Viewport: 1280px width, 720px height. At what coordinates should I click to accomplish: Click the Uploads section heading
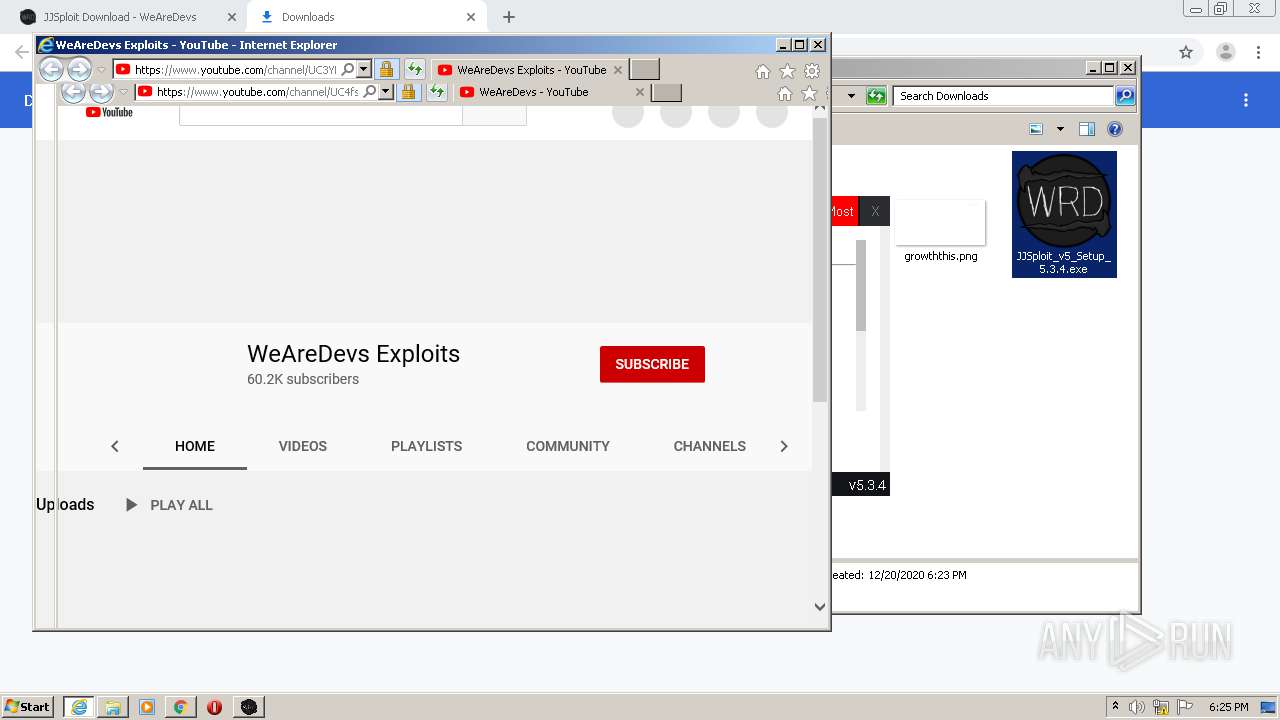tap(65, 504)
